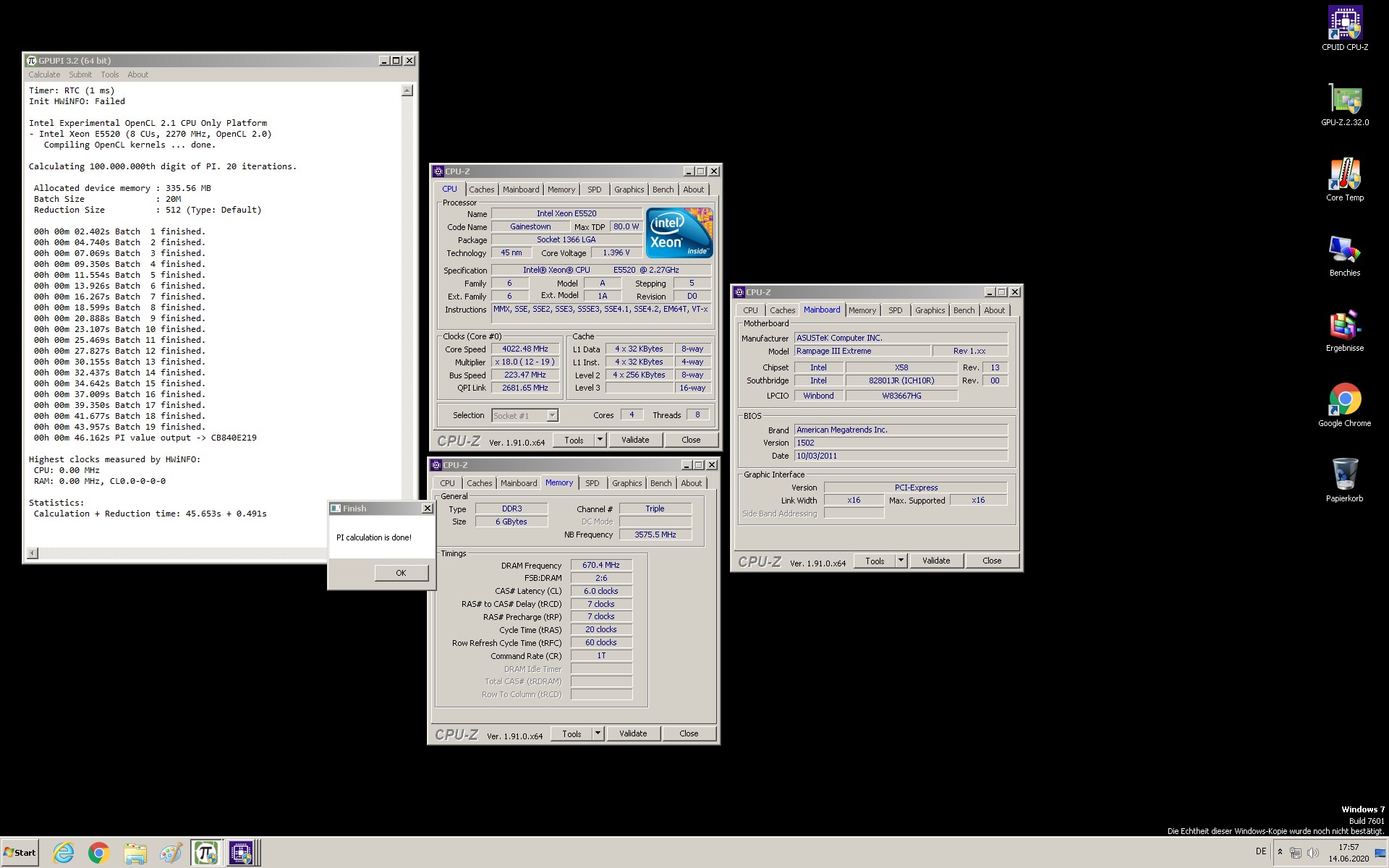Open the Submit menu in GPUPI
The height and width of the screenshot is (868, 1389).
pos(80,75)
